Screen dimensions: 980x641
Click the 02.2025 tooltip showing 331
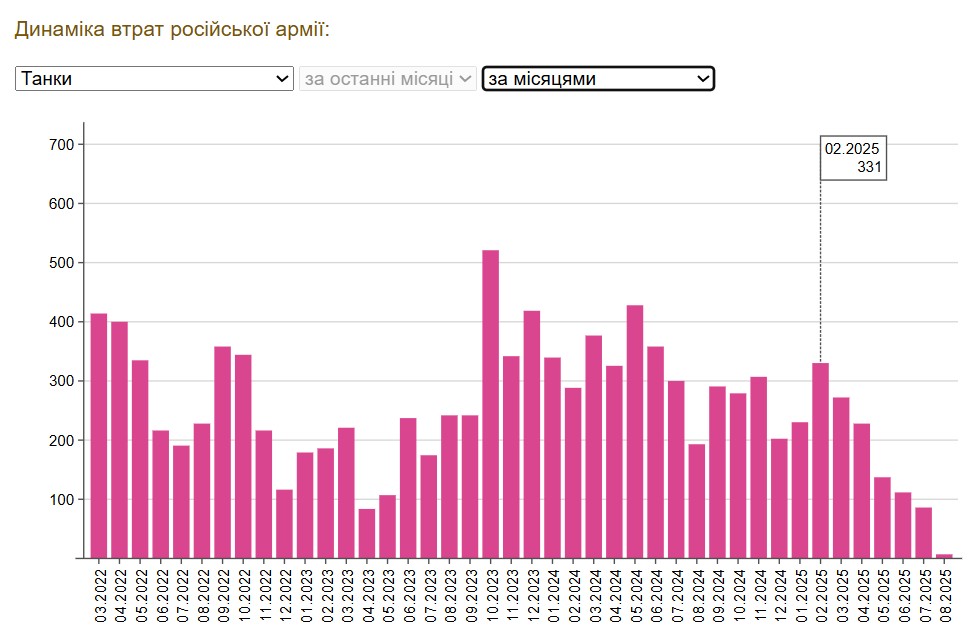(853, 158)
